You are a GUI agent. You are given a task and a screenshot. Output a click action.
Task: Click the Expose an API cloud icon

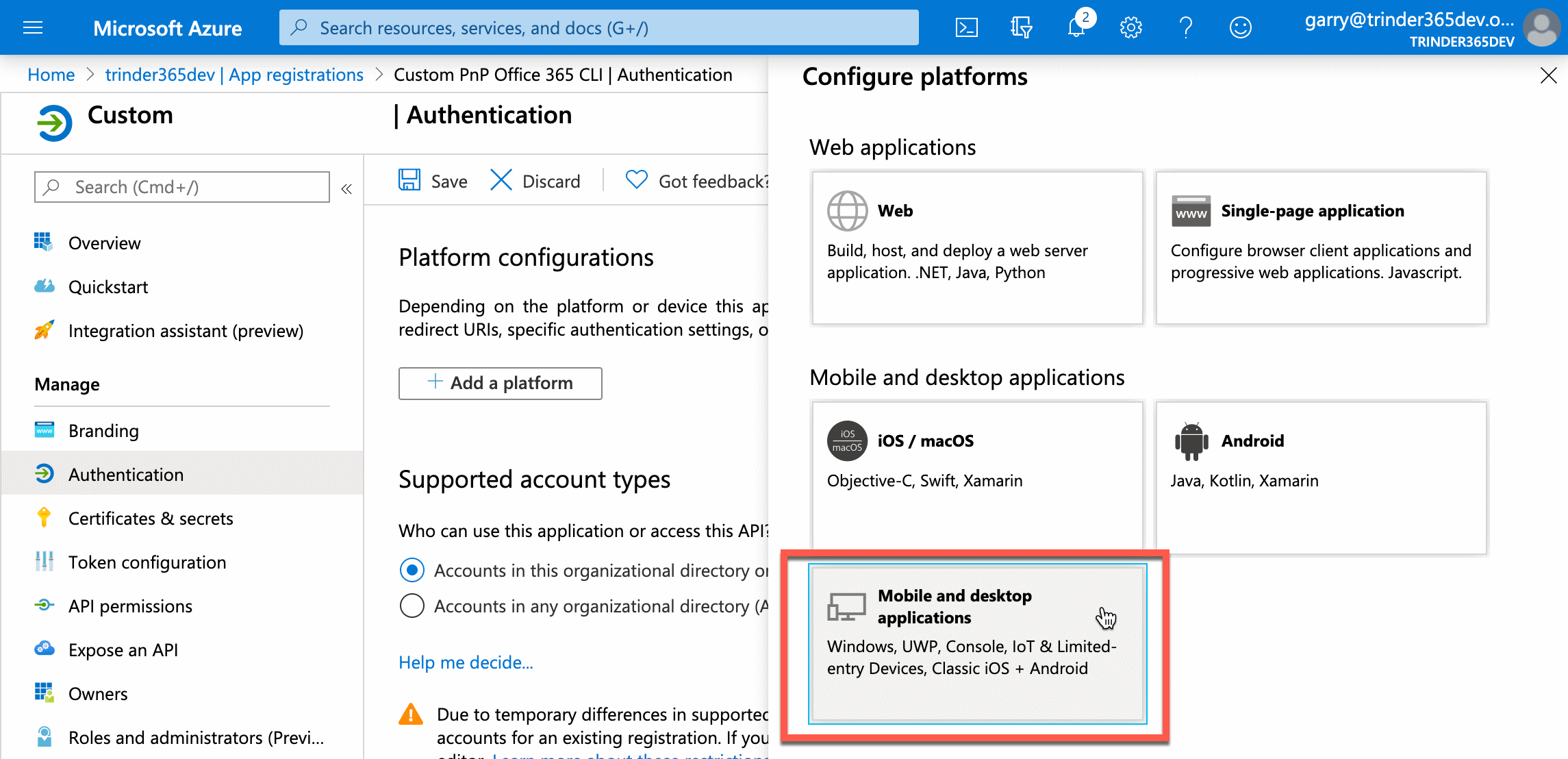click(x=44, y=648)
